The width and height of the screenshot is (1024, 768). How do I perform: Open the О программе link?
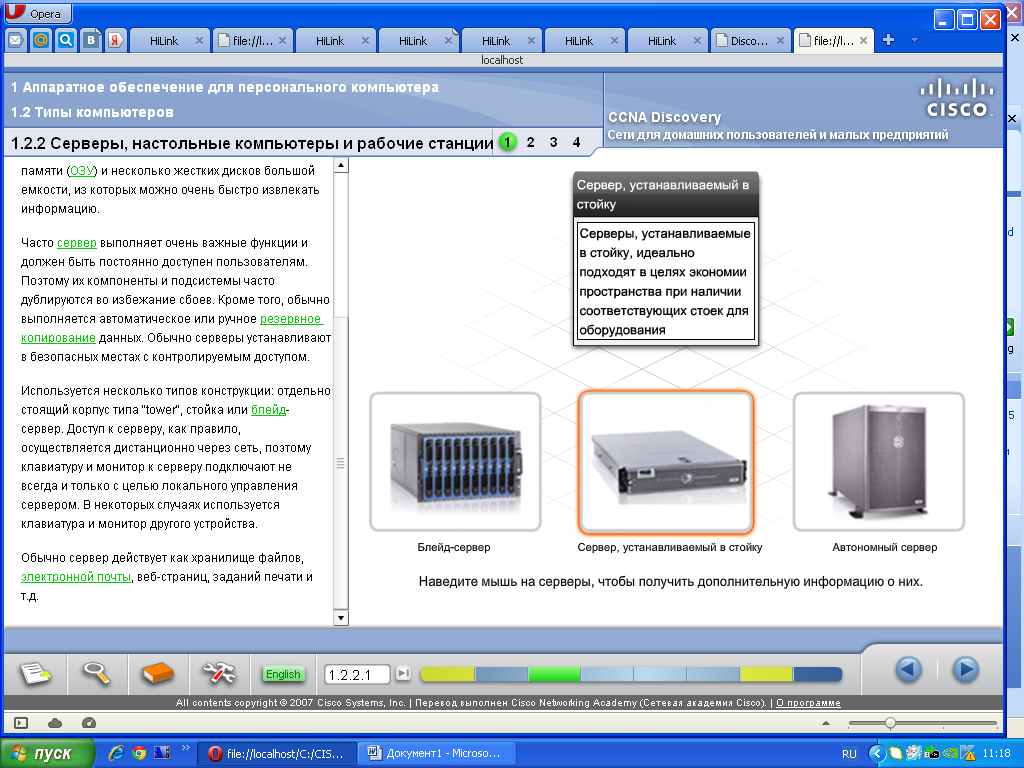tap(808, 703)
